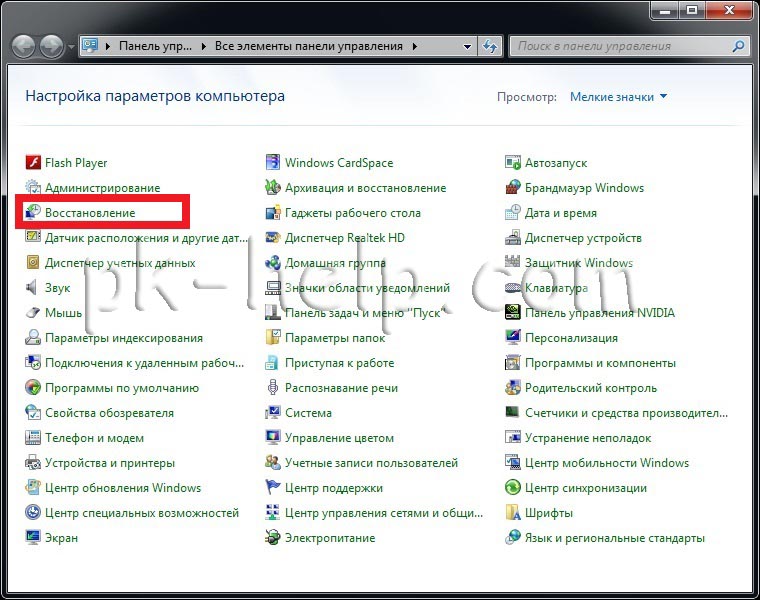Screen dimensions: 760x600
Task: Click the Date and Time (Дата и время) icon
Action: coord(513,213)
